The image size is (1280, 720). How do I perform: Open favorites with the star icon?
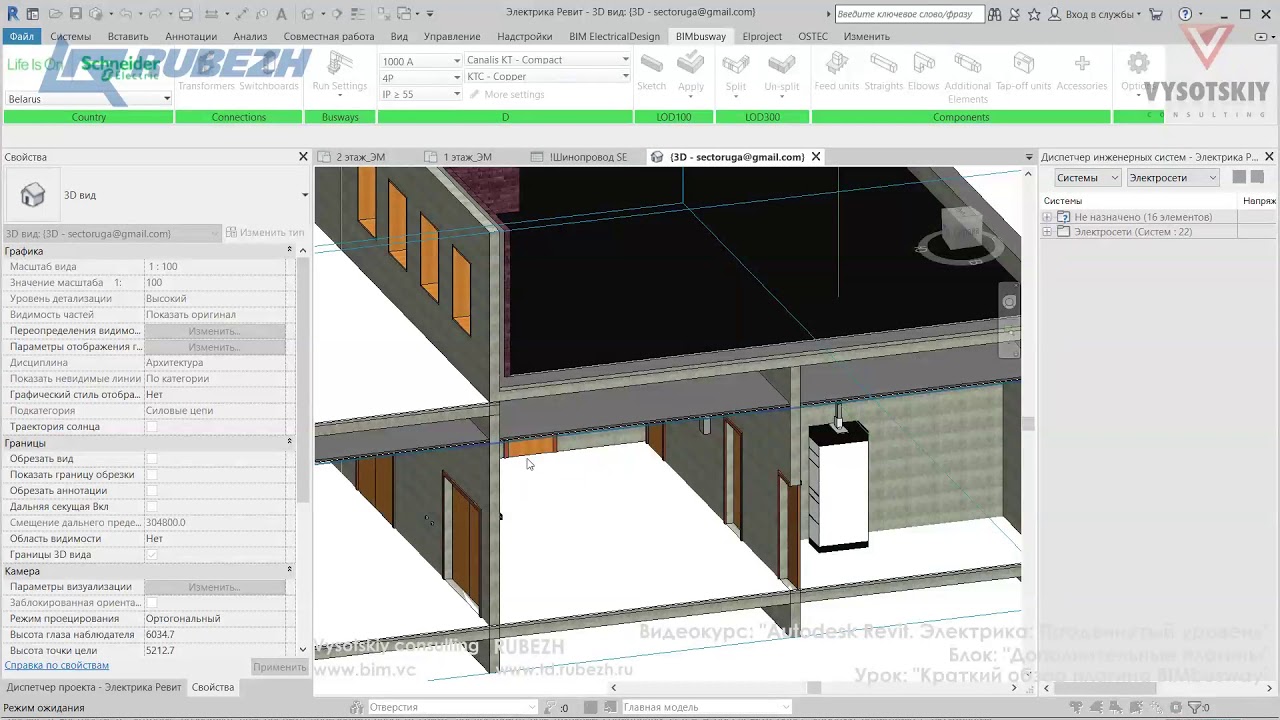(x=1034, y=14)
